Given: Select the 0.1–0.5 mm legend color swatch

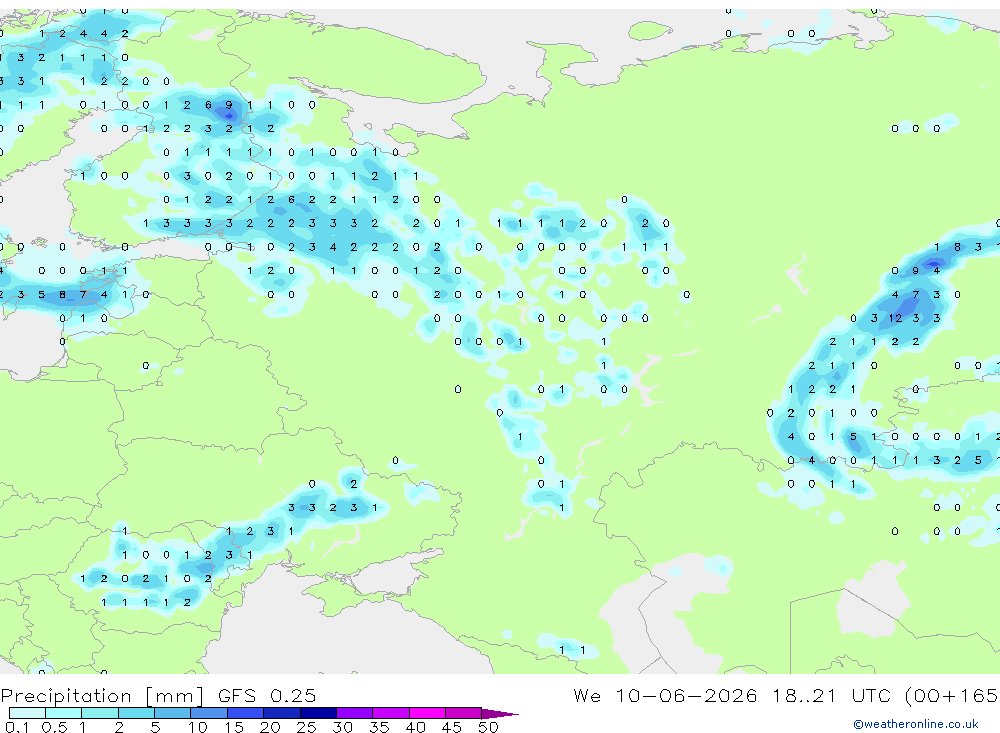Looking at the screenshot, I should 27,713.
